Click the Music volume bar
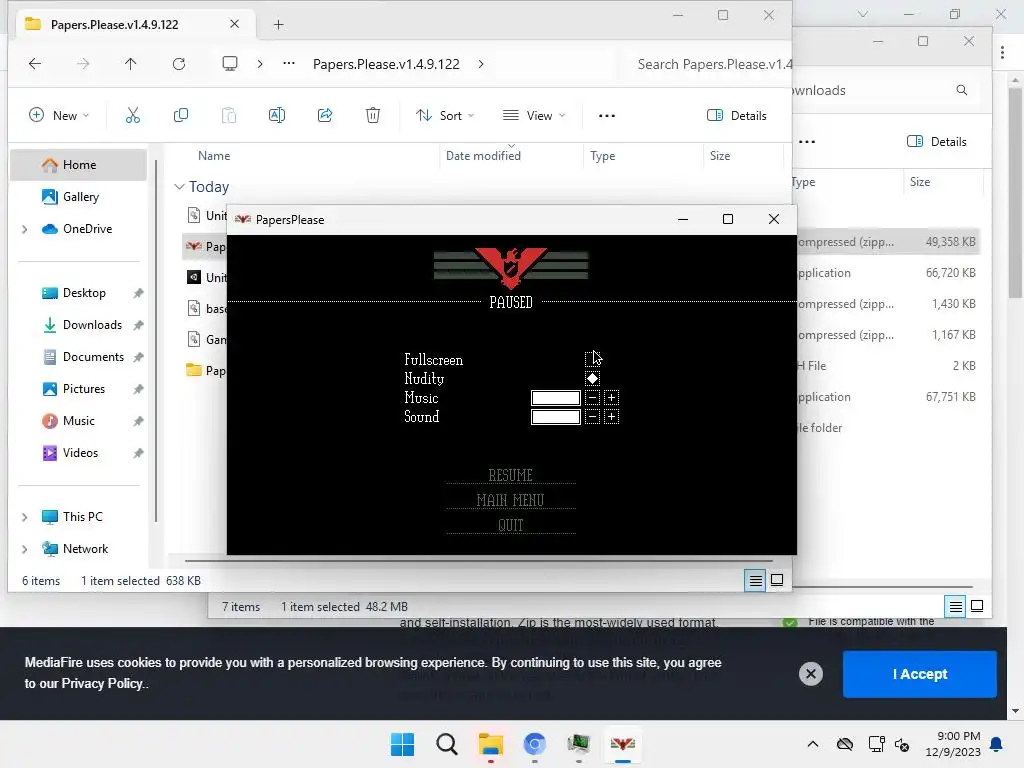 (x=556, y=398)
